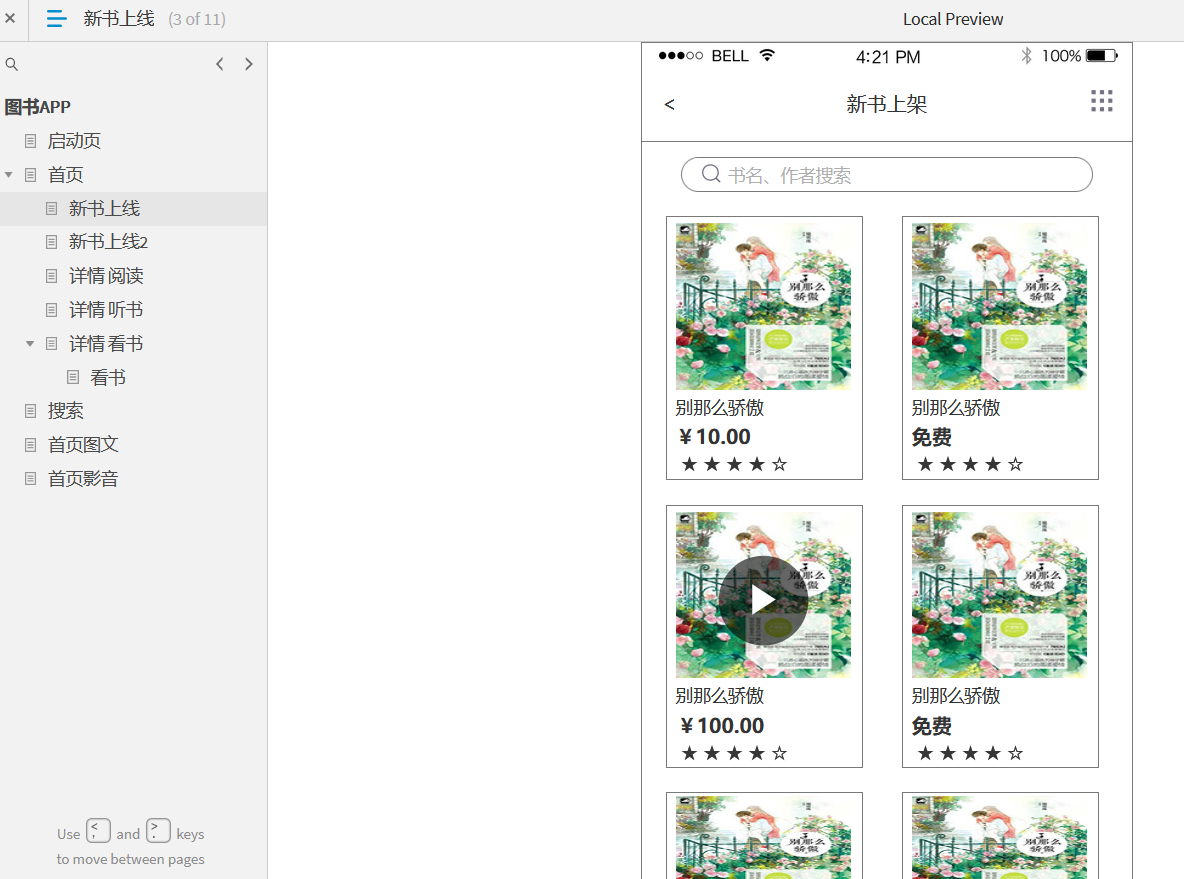1184x879 pixels.
Task: Click the page icon beside 看书
Action: [72, 378]
